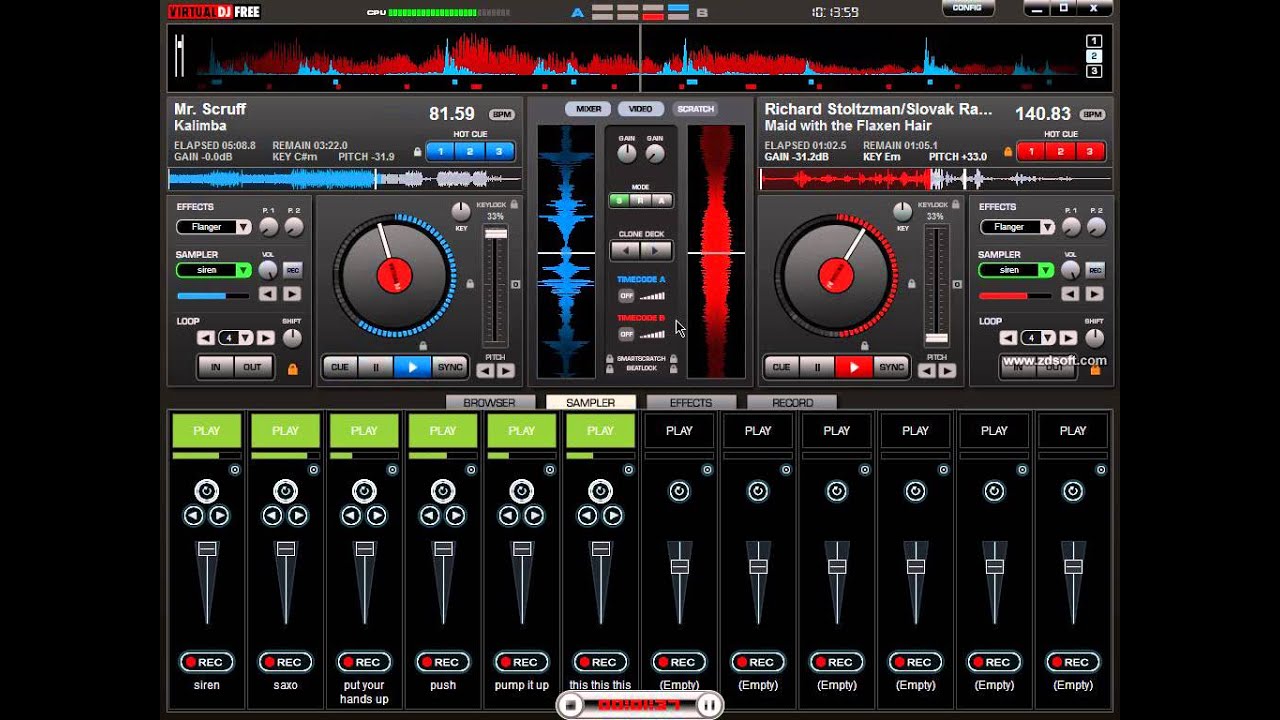Click left deck pitch nudge down arrow
Viewport: 1280px width, 720px height.
click(485, 371)
